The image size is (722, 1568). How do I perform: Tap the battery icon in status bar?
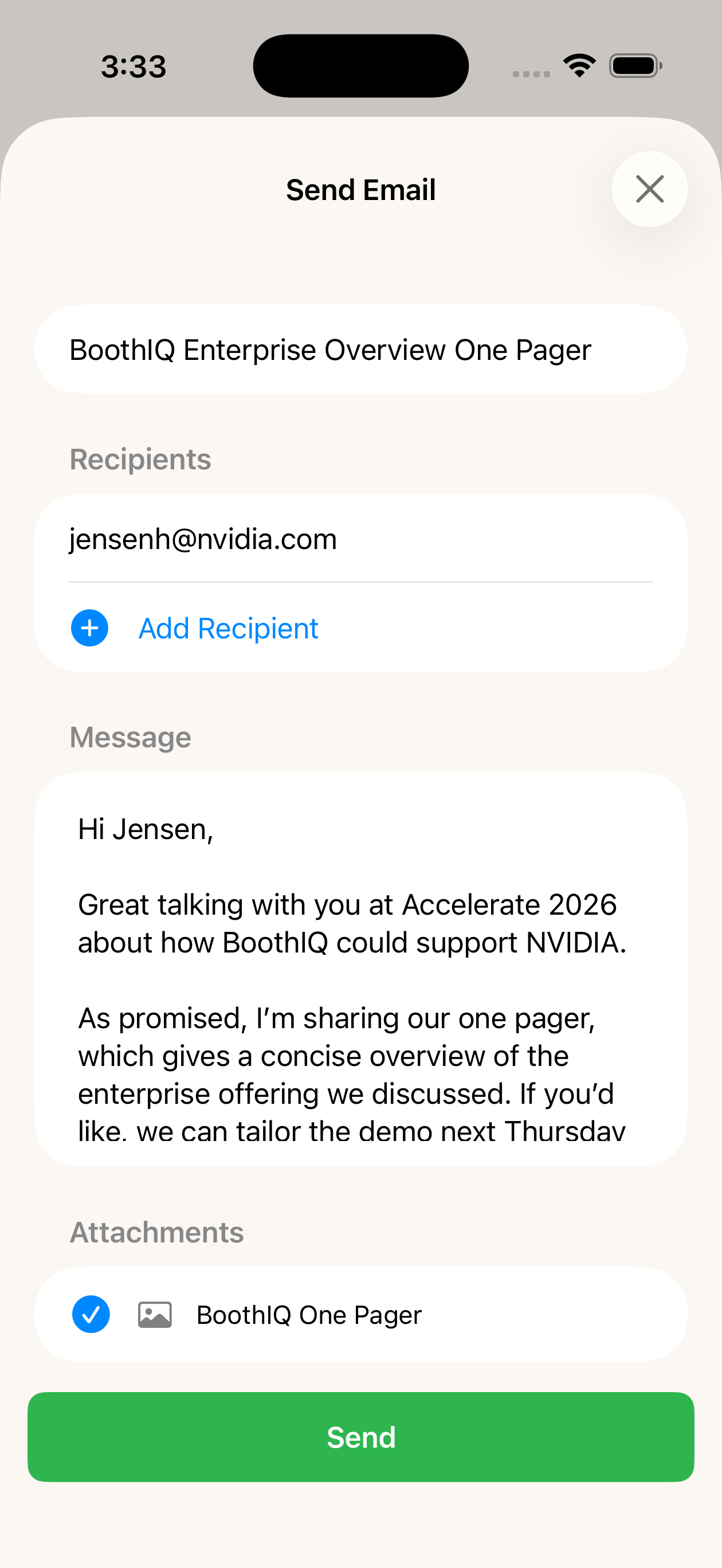(635, 66)
